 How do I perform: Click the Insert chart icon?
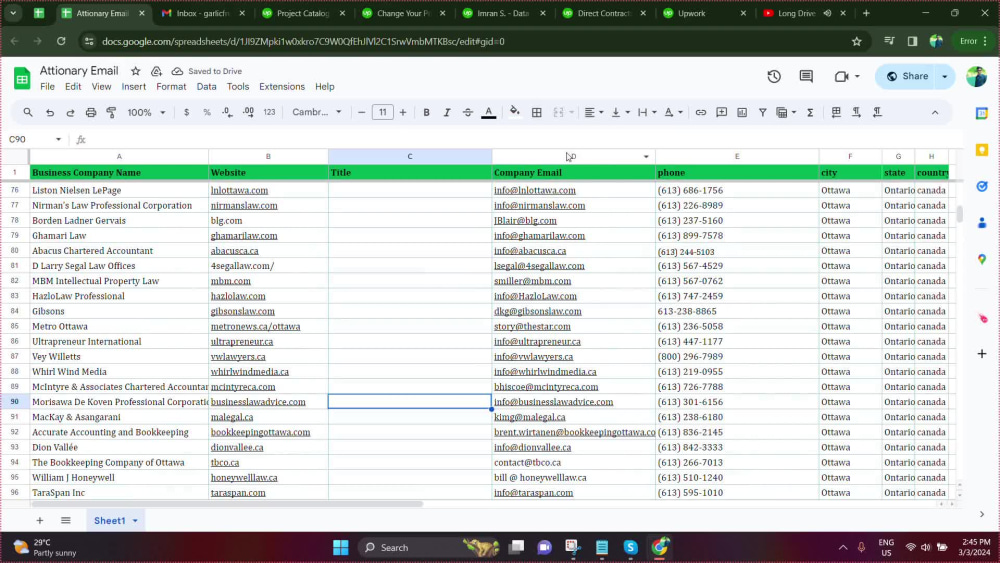click(742, 112)
